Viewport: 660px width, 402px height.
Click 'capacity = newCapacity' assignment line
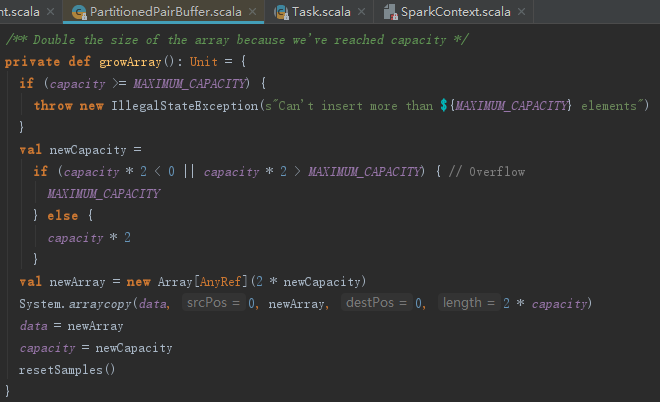pos(96,348)
